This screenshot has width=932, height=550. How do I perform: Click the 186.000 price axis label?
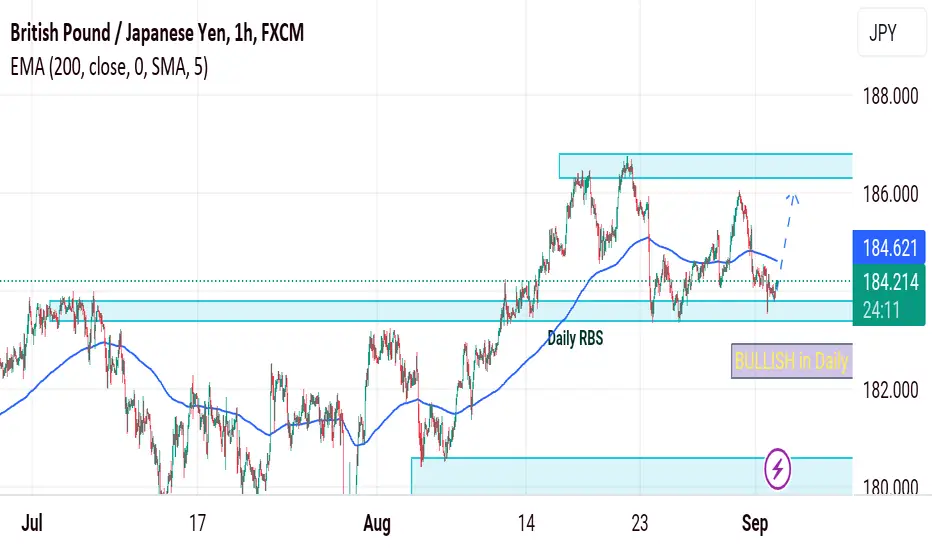890,194
